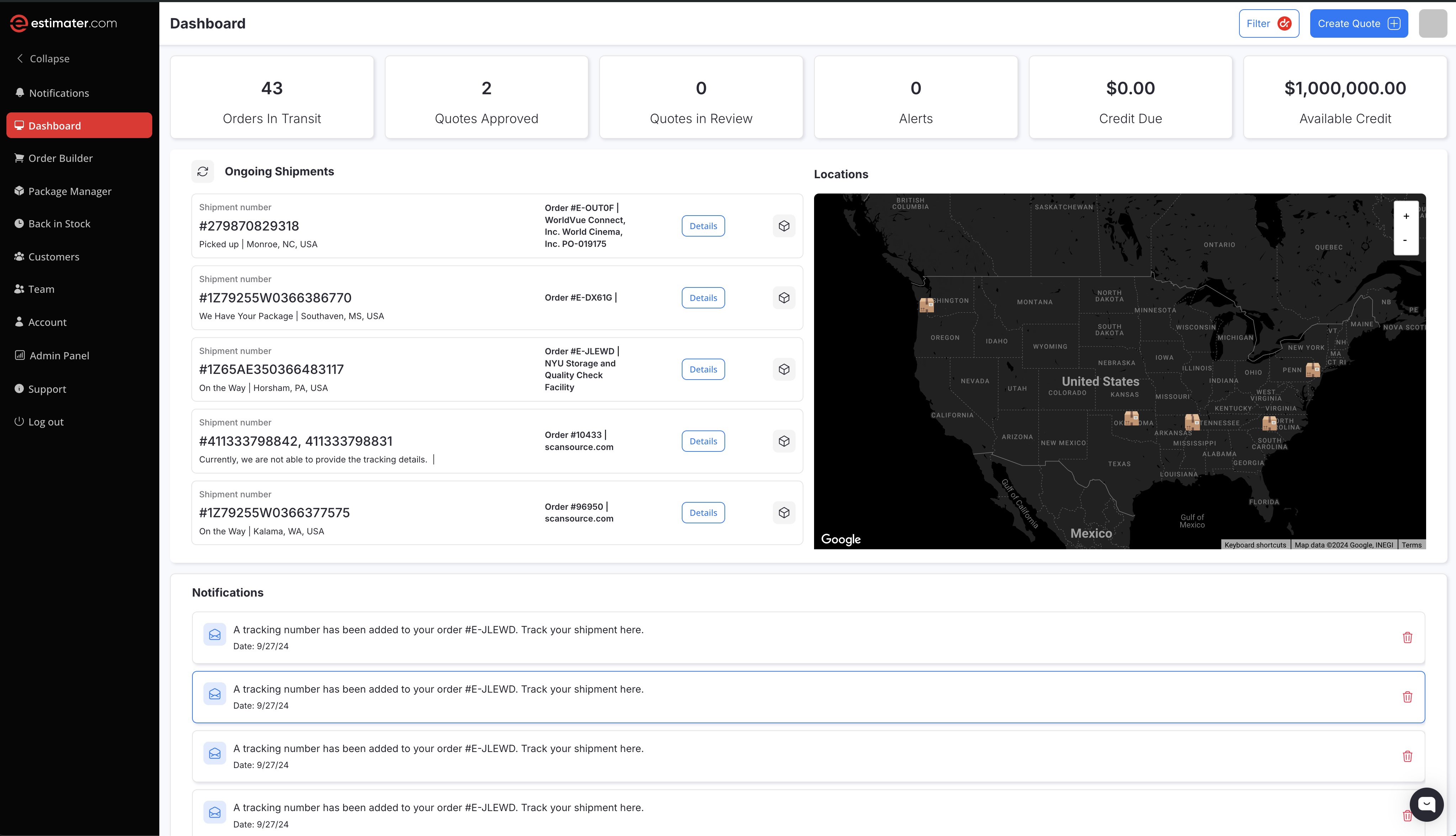Open the Team page

[34, 289]
